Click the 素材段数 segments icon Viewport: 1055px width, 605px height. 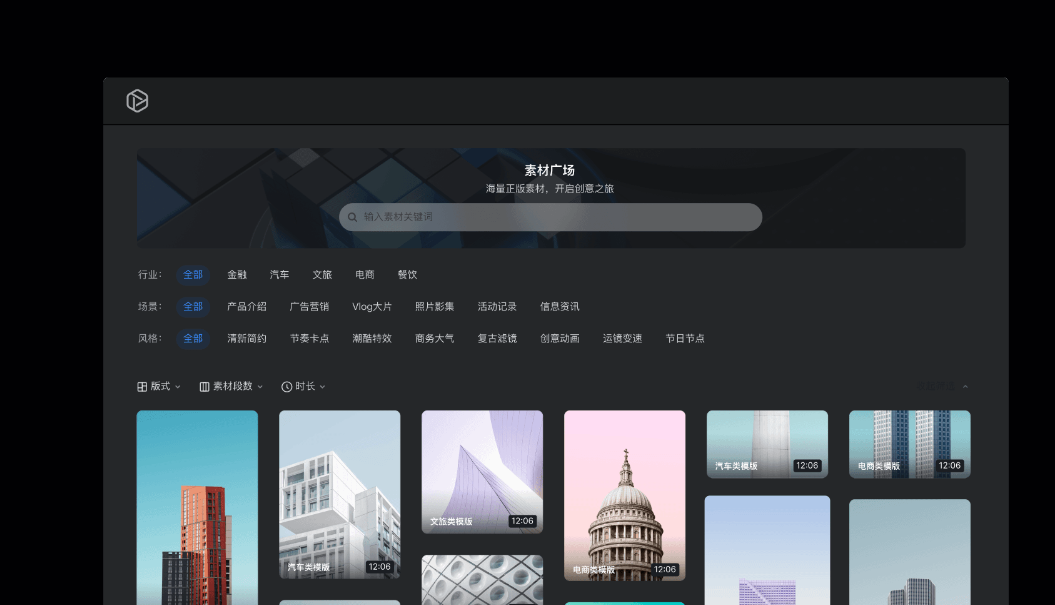click(204, 386)
